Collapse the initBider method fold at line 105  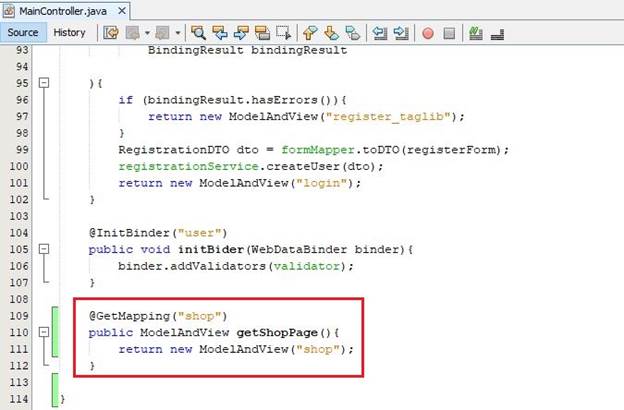(x=44, y=249)
